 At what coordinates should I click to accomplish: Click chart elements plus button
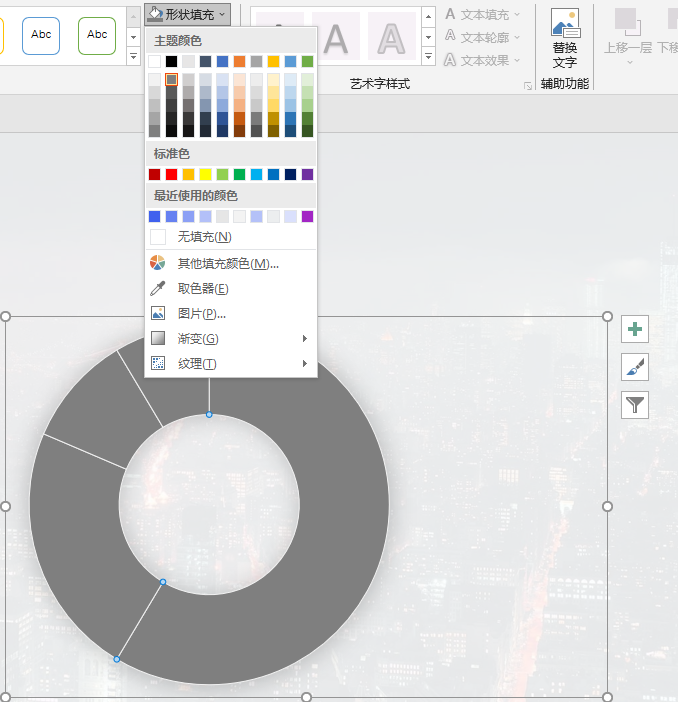click(x=635, y=329)
